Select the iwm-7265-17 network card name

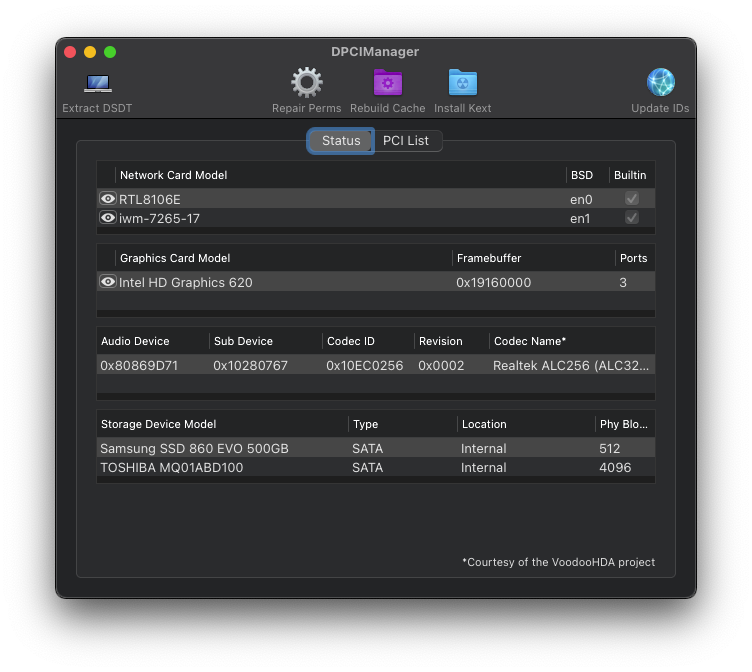coord(159,219)
